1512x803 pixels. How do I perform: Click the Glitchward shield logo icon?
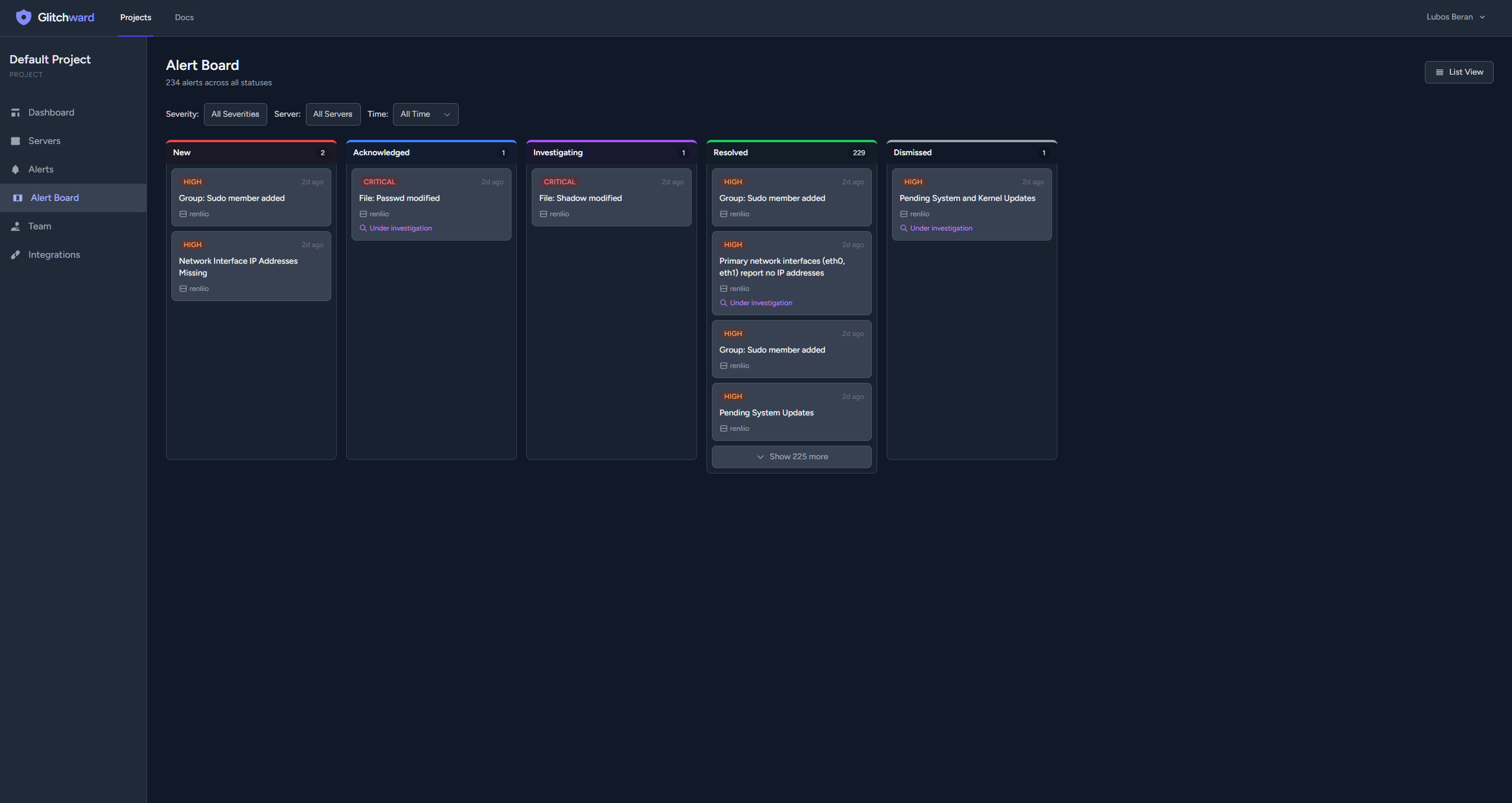click(23, 17)
